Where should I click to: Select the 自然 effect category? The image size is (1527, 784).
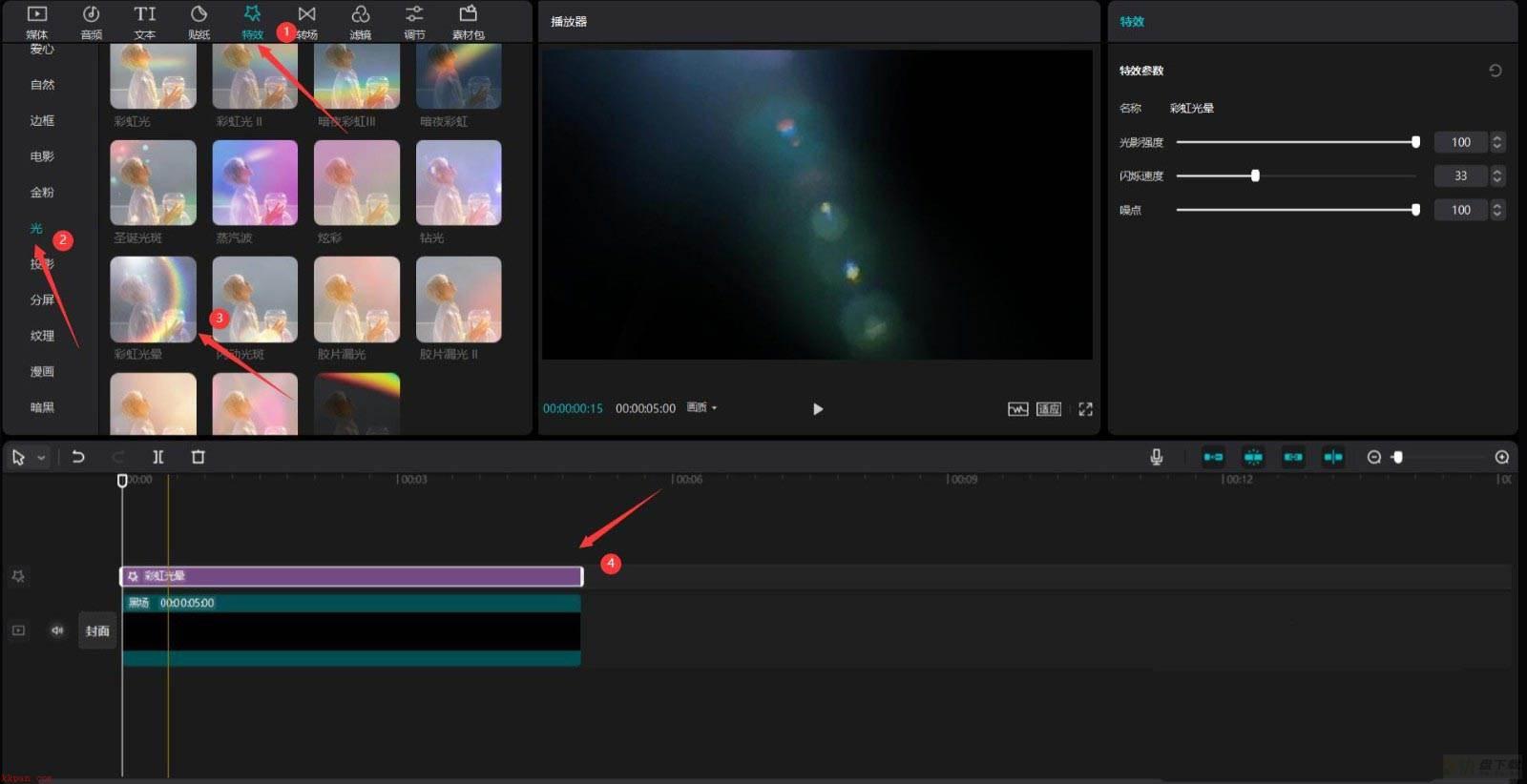[42, 85]
